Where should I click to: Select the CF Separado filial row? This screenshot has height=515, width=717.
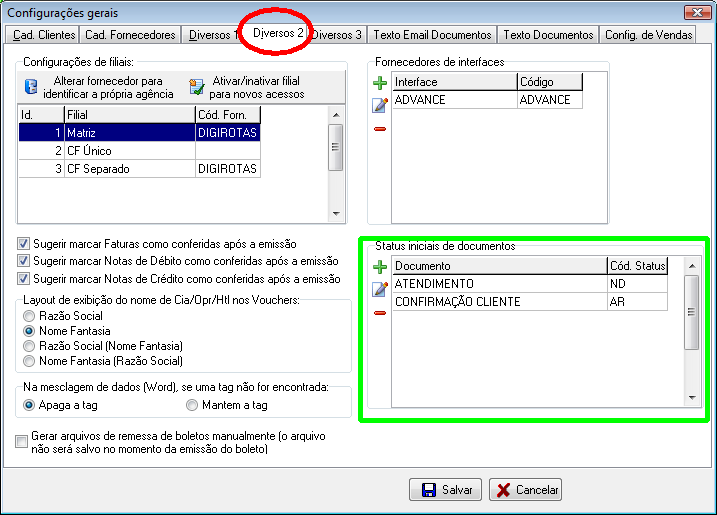point(139,169)
